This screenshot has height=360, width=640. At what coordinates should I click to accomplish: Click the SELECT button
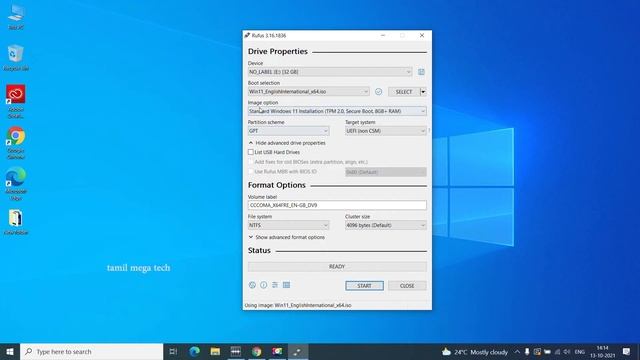coord(404,92)
